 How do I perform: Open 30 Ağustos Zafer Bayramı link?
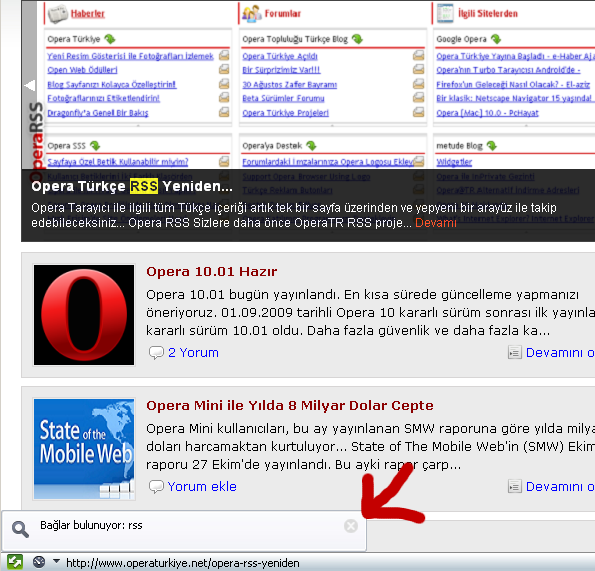tap(290, 84)
